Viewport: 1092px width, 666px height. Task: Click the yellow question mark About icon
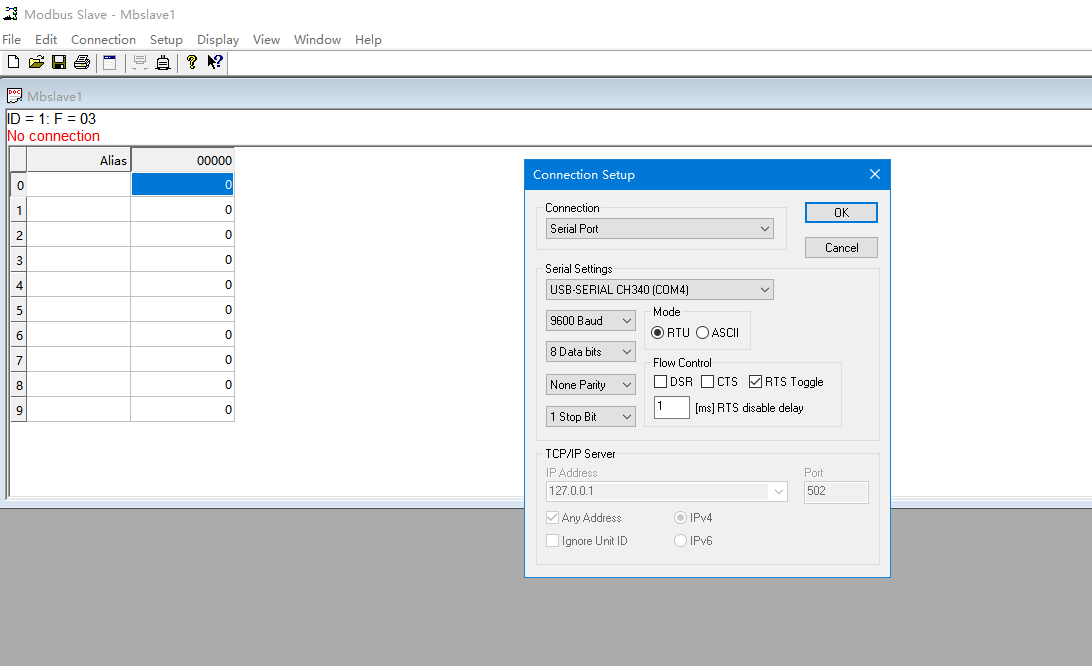pyautogui.click(x=192, y=62)
